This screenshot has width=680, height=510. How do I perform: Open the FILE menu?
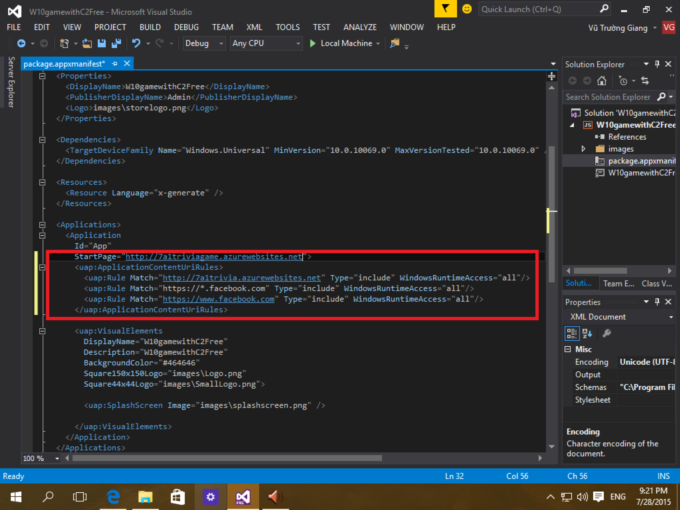point(13,27)
